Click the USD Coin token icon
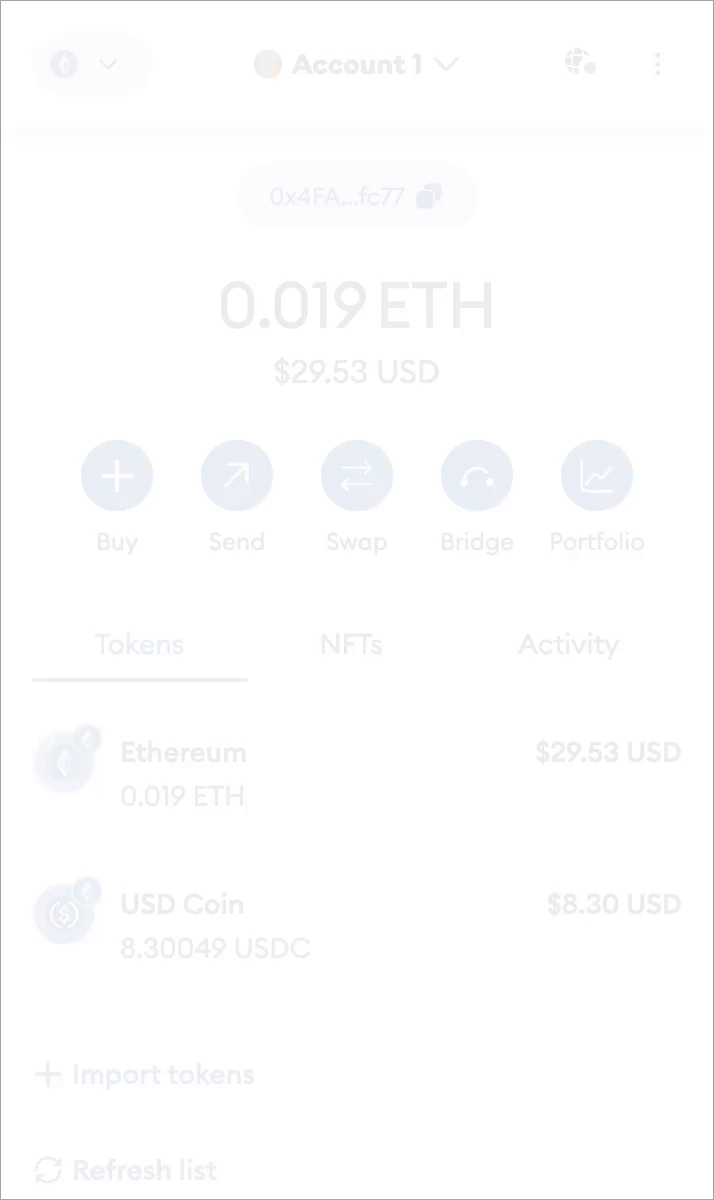 (64, 914)
